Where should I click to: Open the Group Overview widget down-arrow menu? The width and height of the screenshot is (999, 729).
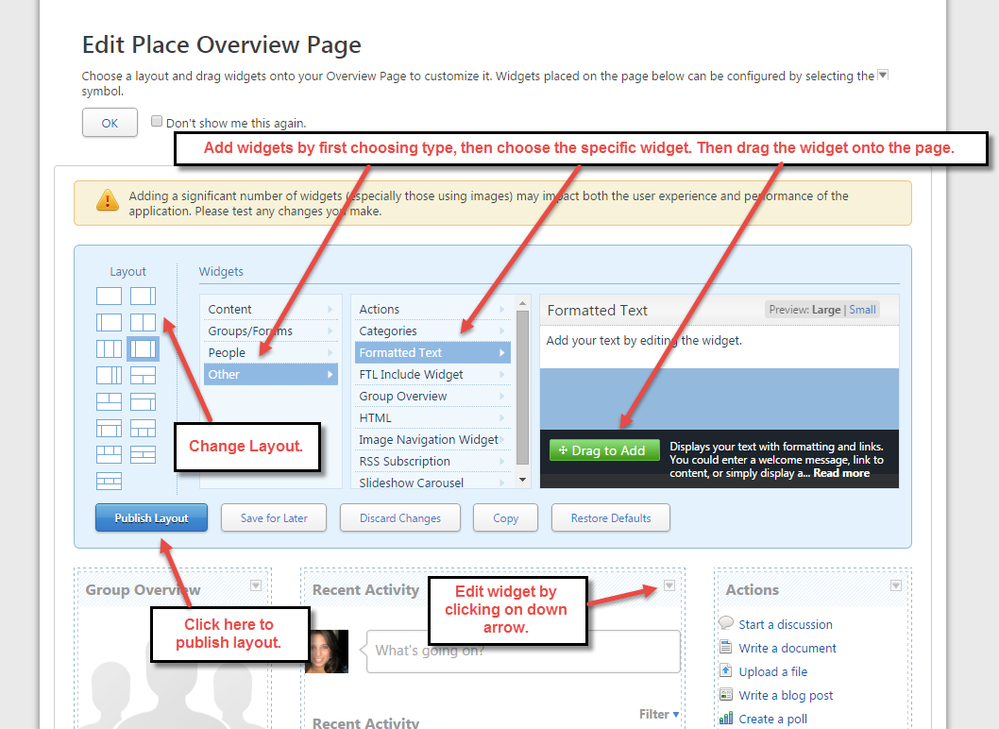tap(255, 586)
